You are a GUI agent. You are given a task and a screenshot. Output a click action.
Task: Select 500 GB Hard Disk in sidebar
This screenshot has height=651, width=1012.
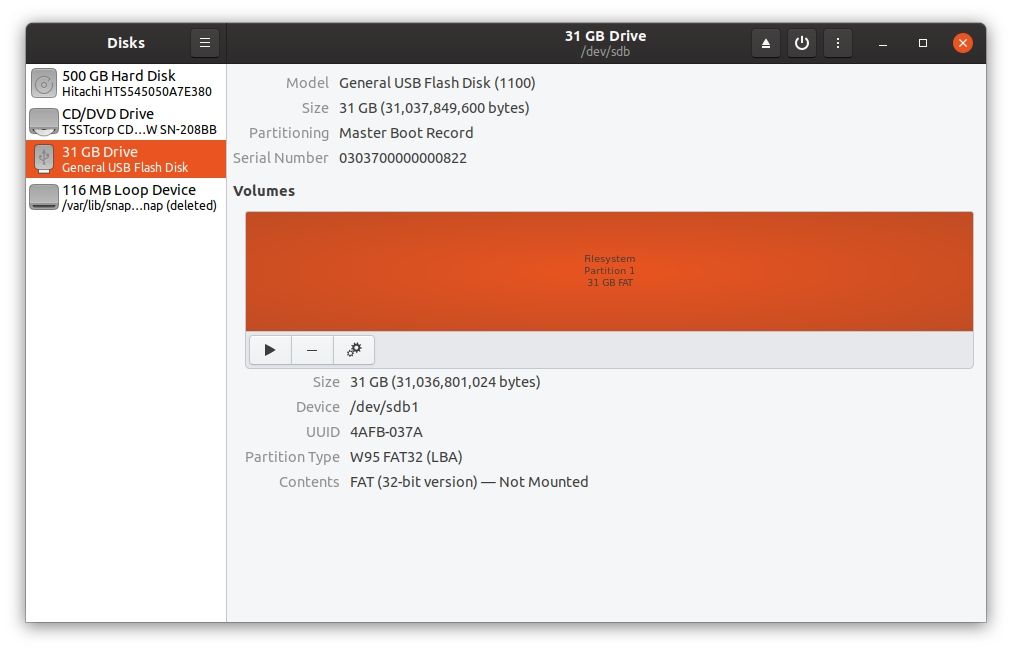click(126, 83)
